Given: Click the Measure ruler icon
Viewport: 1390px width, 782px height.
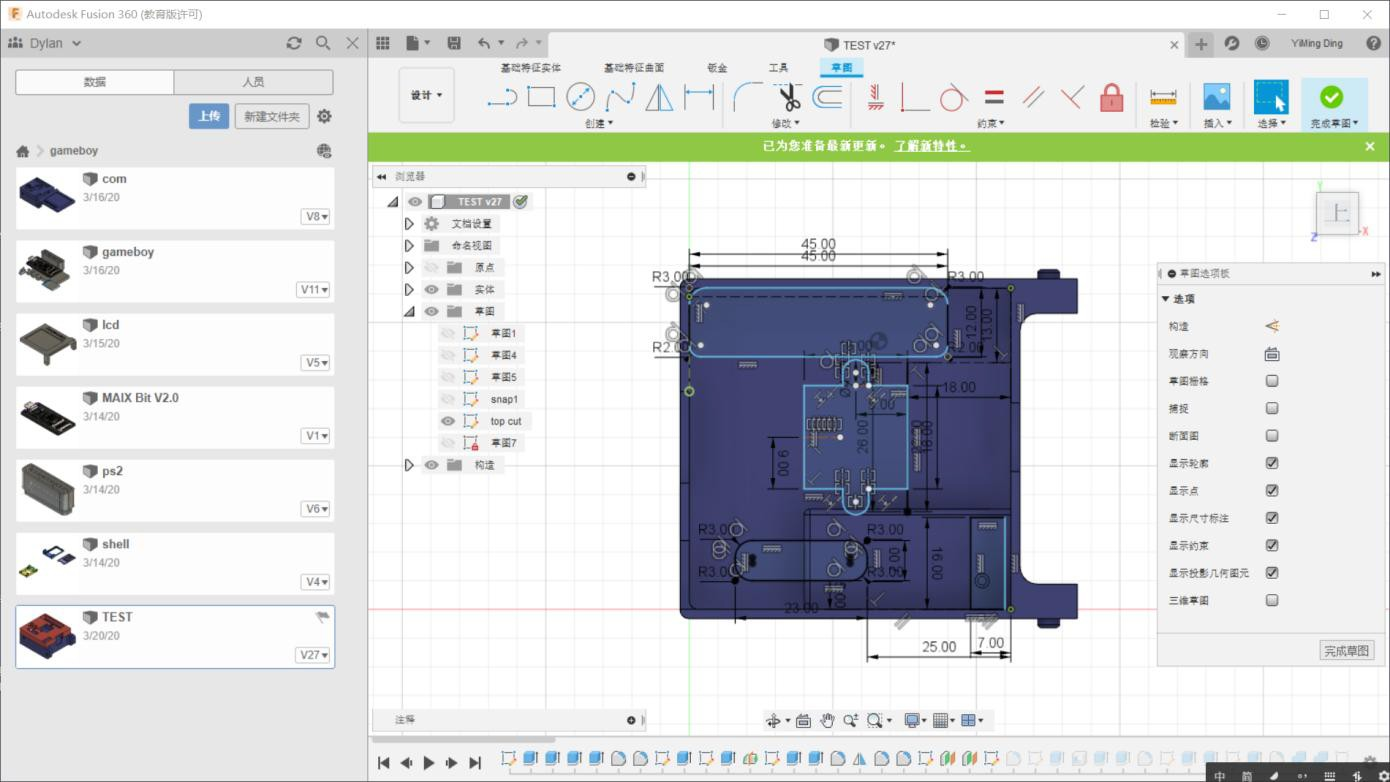Looking at the screenshot, I should pyautogui.click(x=1162, y=97).
